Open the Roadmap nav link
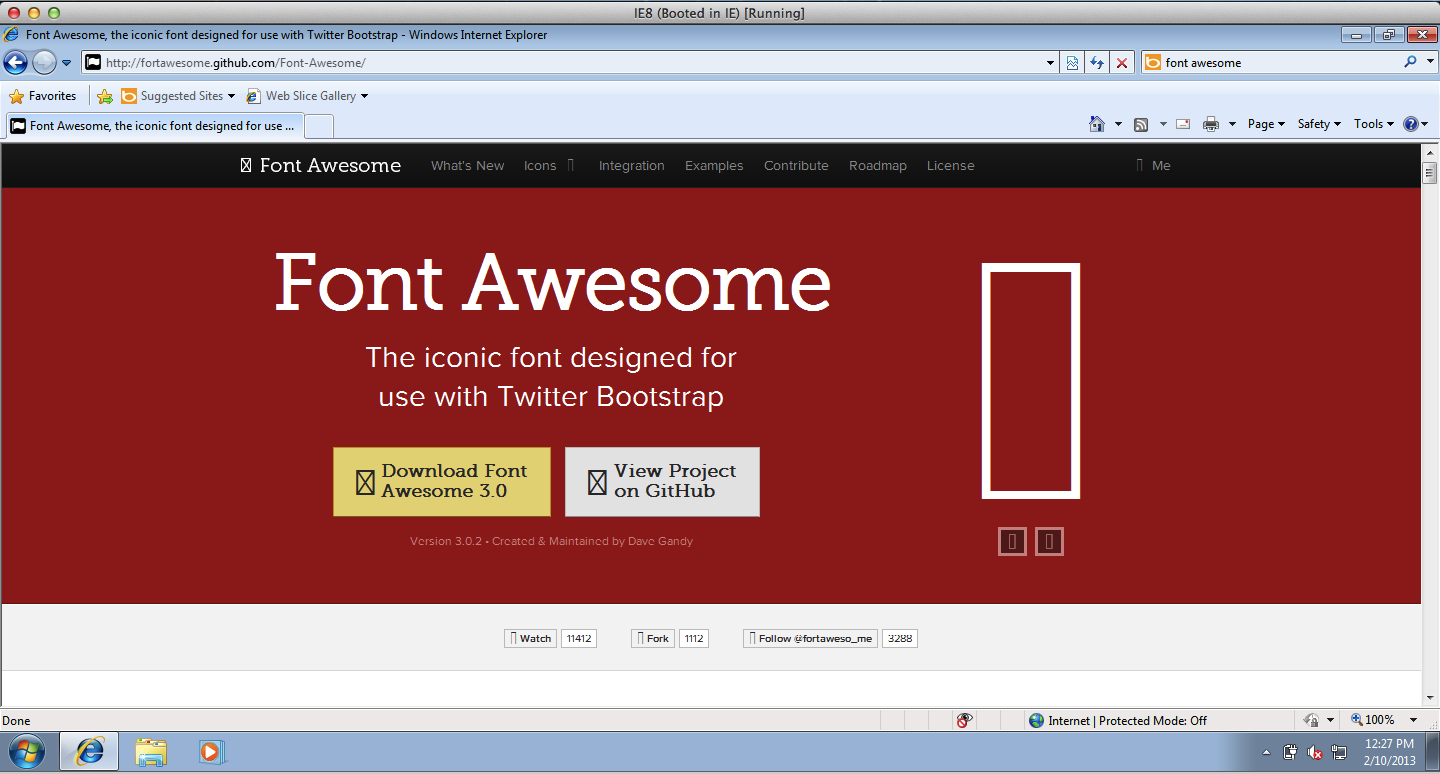The image size is (1440, 774). point(878,166)
